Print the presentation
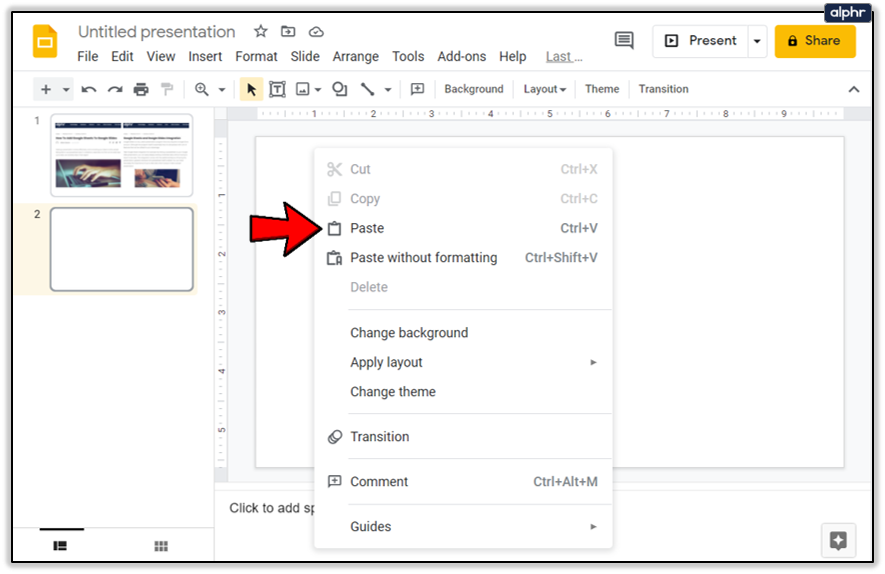 click(141, 89)
